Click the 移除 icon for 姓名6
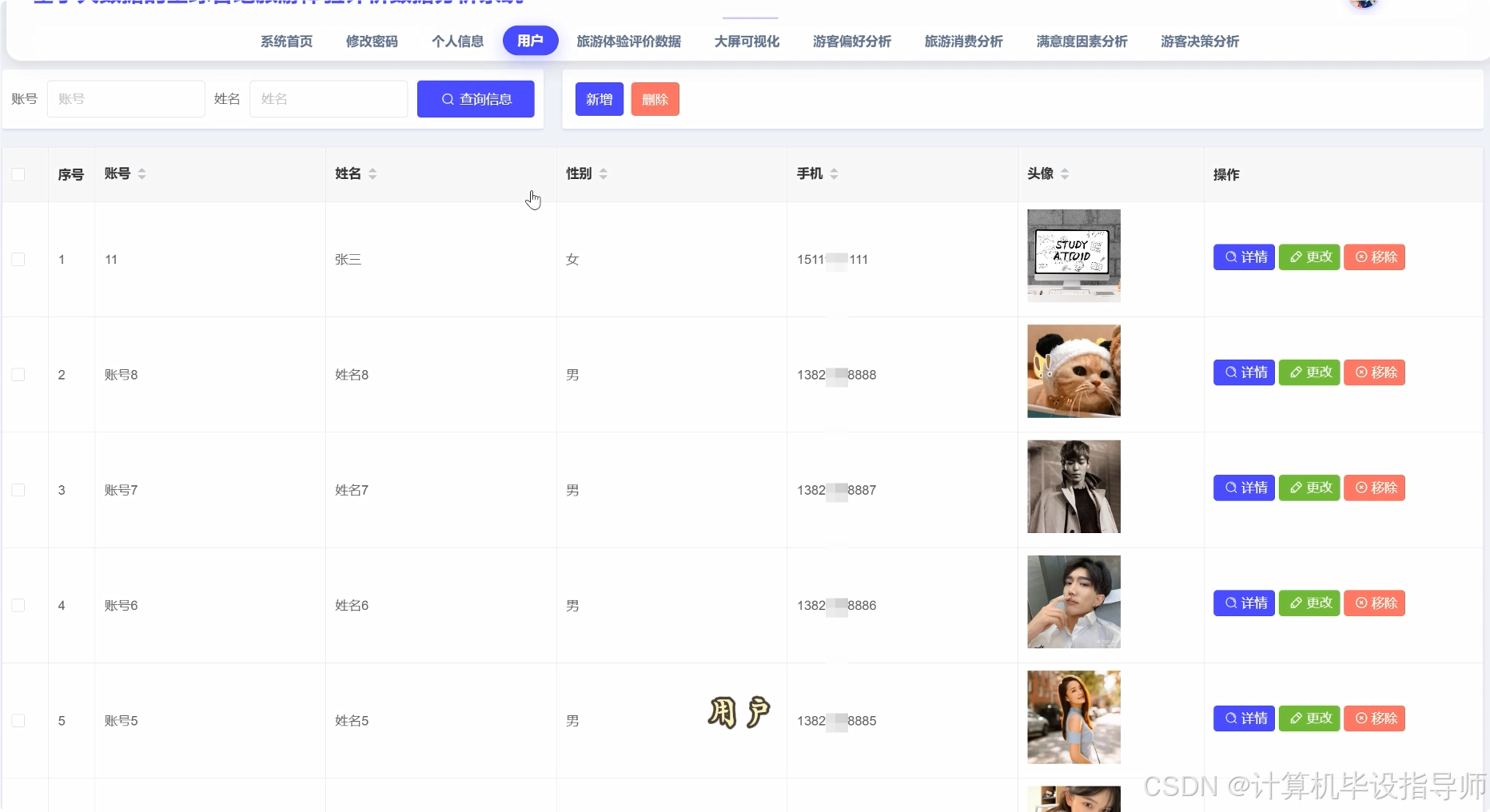 (1360, 603)
